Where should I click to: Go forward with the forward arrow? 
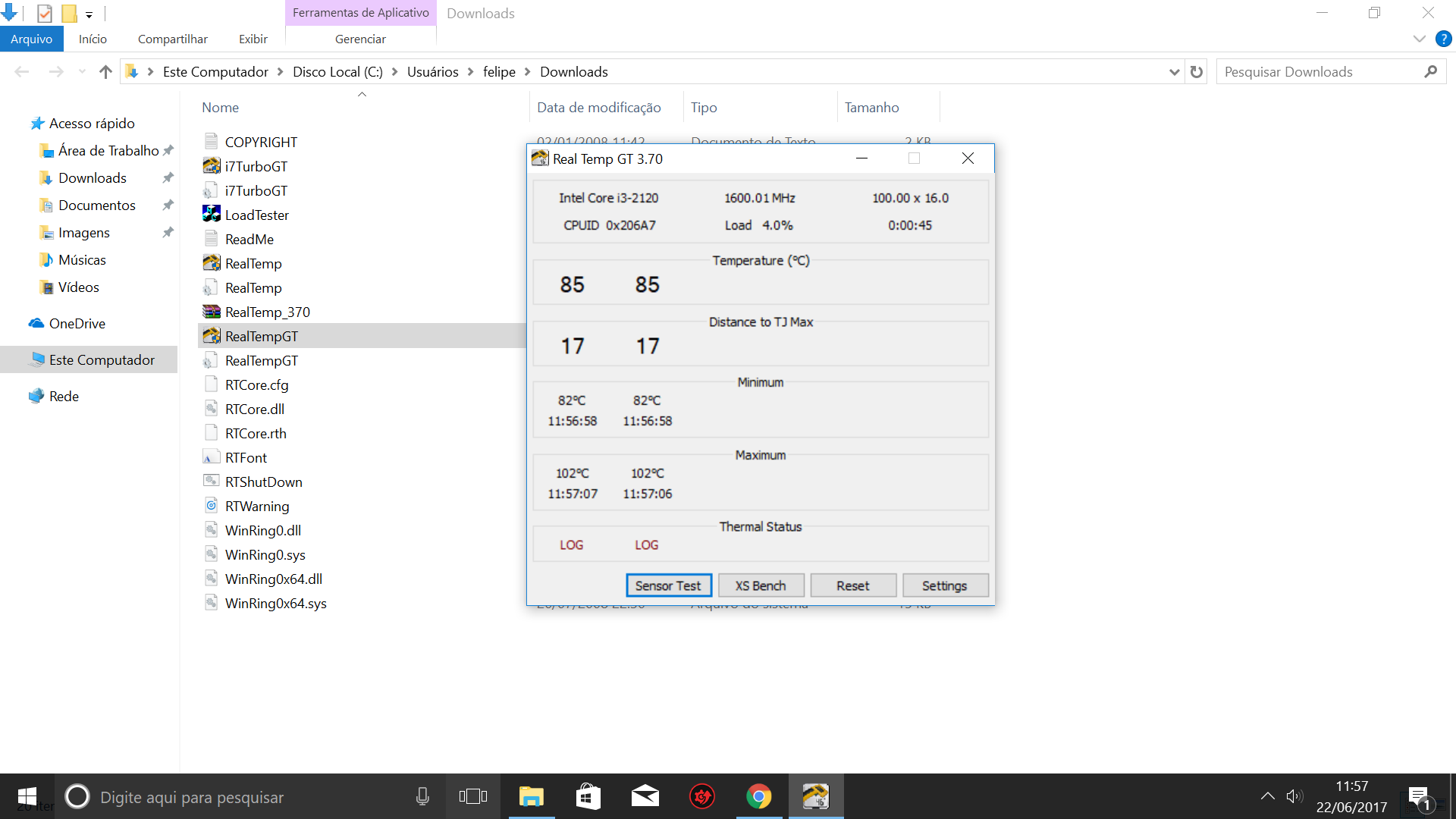coord(56,71)
